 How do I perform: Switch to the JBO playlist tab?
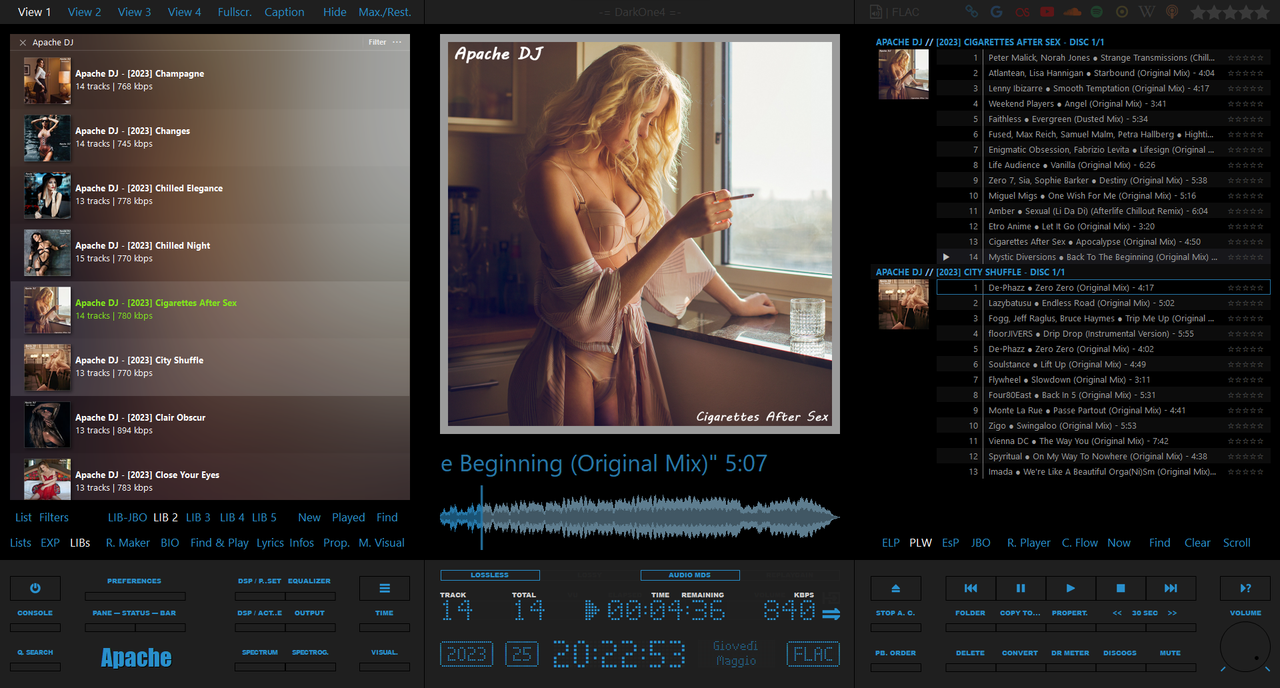981,543
